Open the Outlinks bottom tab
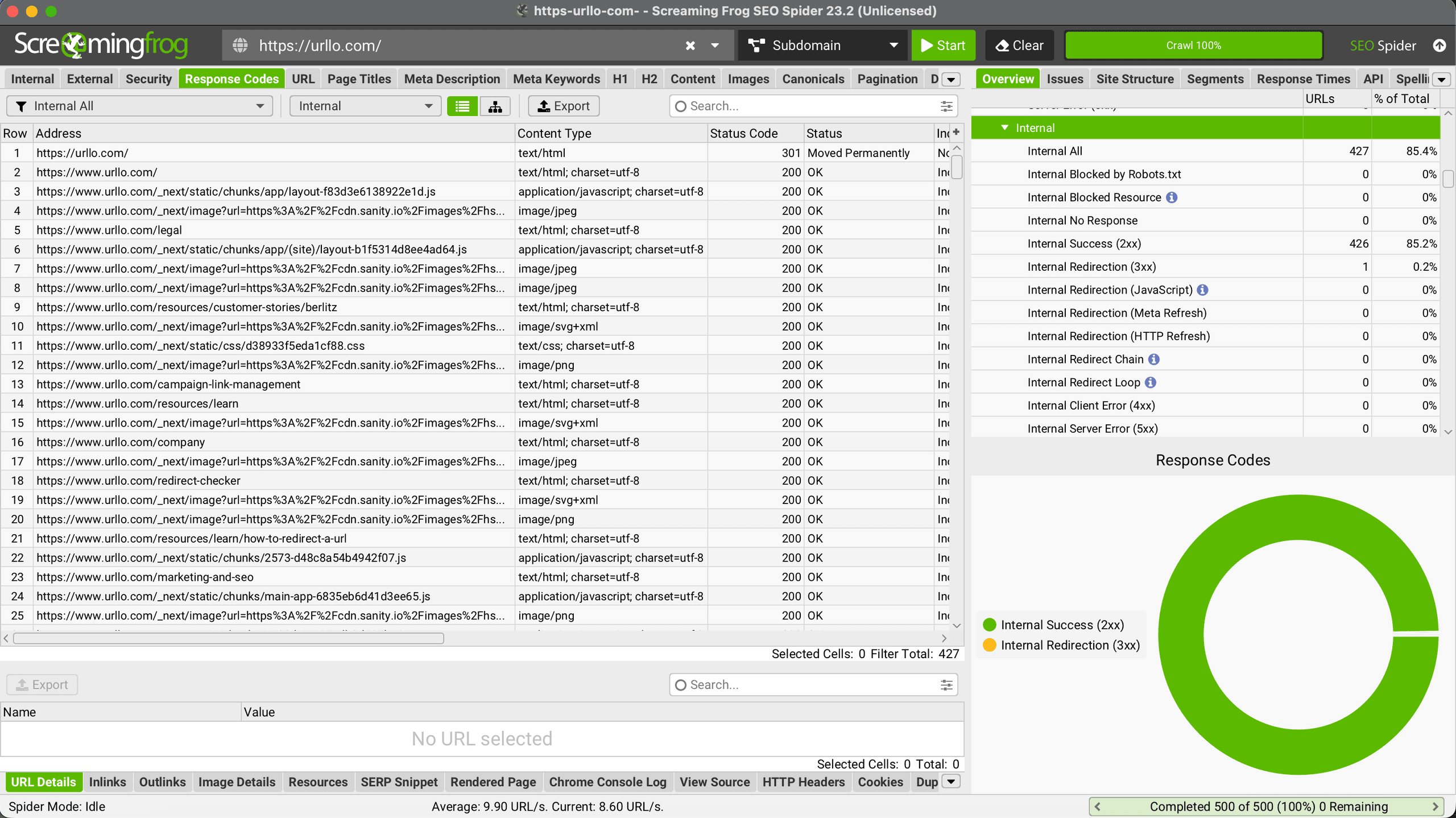The width and height of the screenshot is (1456, 818). (x=162, y=782)
